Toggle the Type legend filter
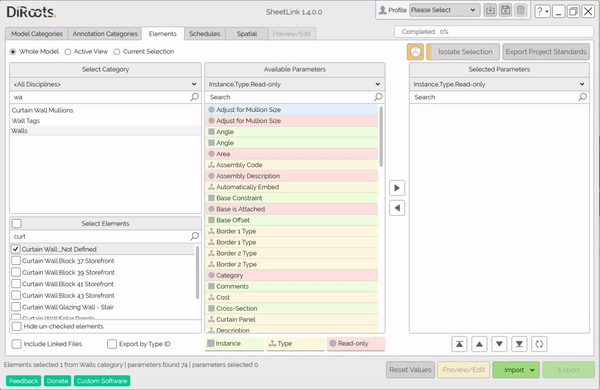This screenshot has width=600, height=390. 295,344
